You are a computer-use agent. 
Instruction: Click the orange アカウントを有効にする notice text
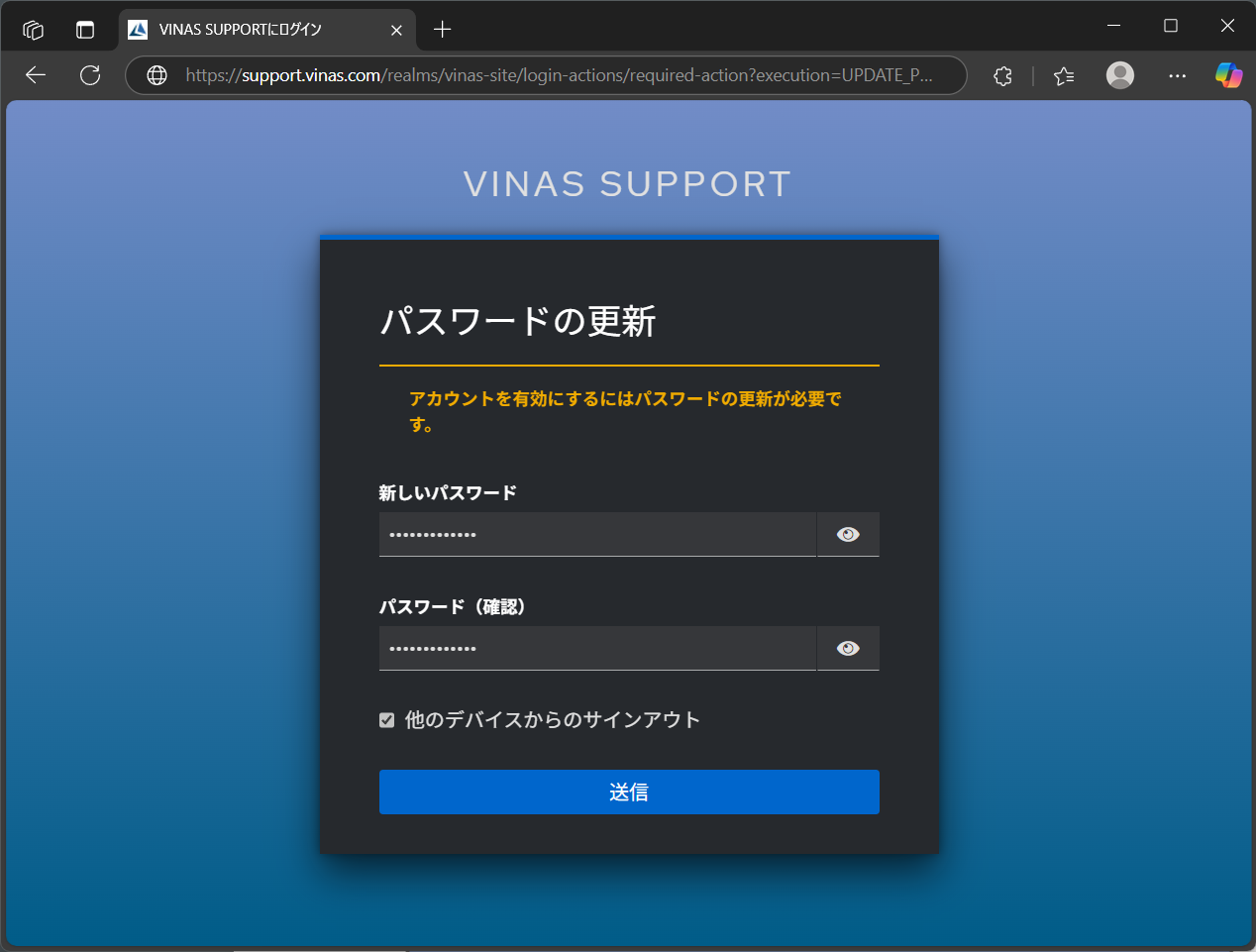point(625,411)
